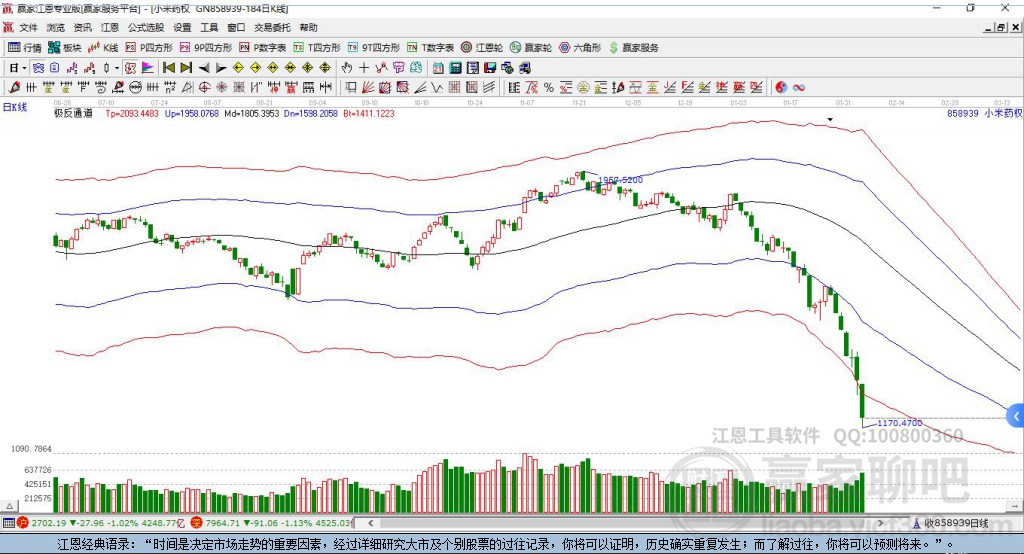Open the 江恩轮 Gann wheel
Screen dimensions: 1024x554
[x=482, y=48]
